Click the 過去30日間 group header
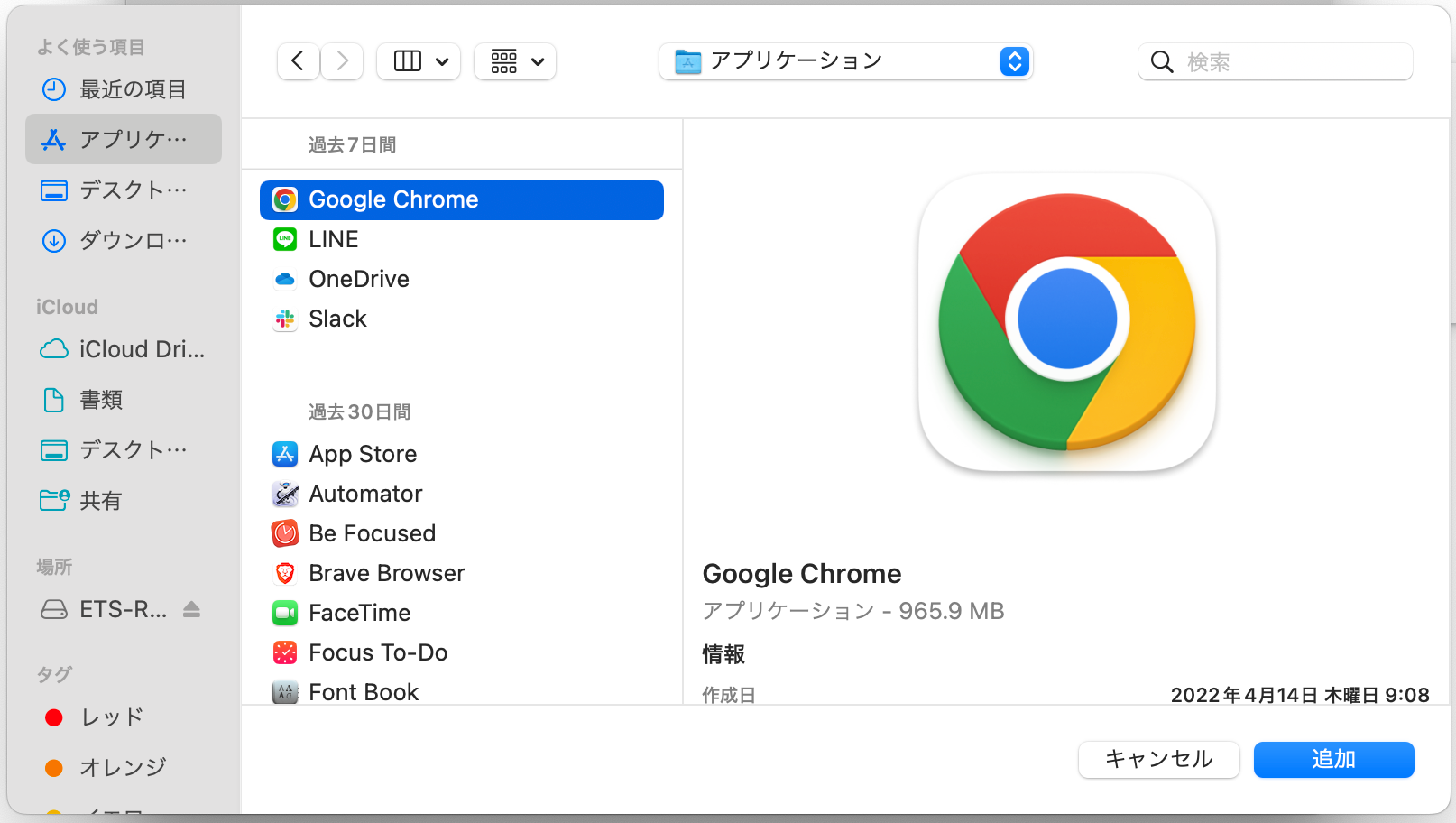Screen dimensions: 1456x823 tap(360, 411)
